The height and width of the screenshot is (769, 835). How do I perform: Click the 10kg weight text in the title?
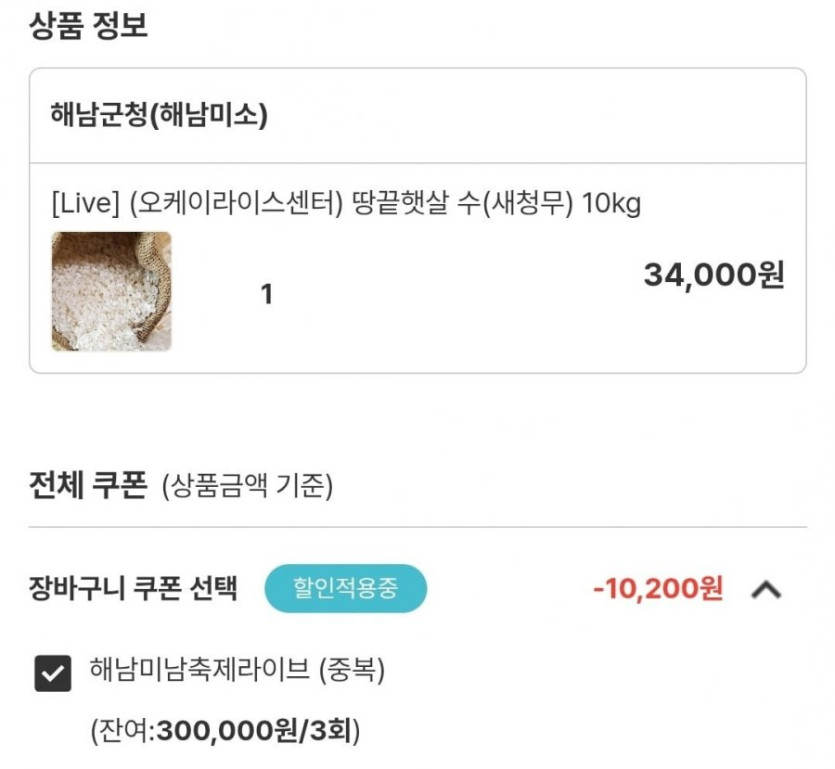pos(610,205)
